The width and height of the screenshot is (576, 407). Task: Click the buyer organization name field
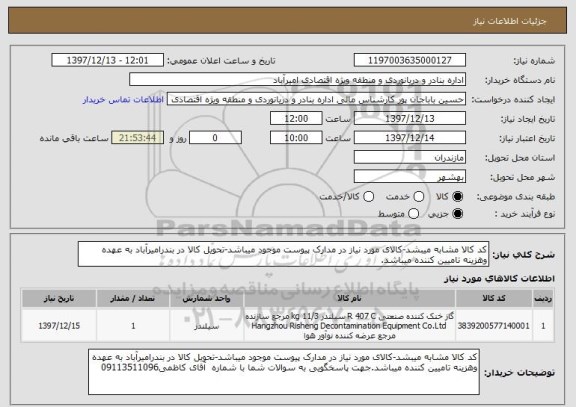(x=298, y=80)
